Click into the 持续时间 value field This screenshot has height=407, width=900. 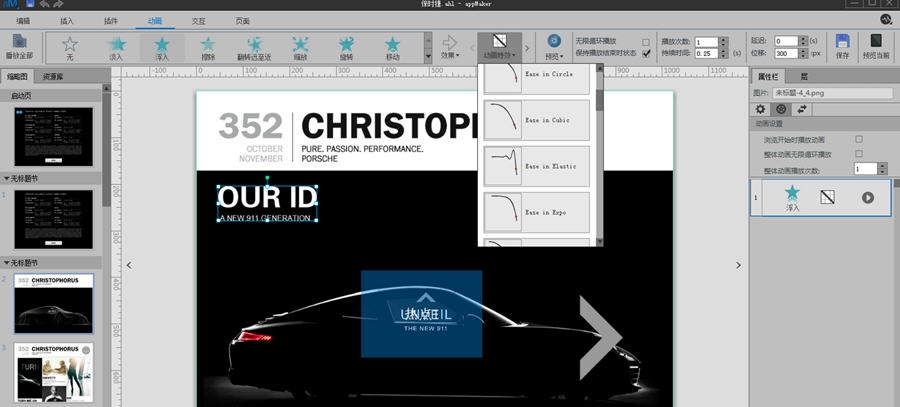click(x=707, y=53)
